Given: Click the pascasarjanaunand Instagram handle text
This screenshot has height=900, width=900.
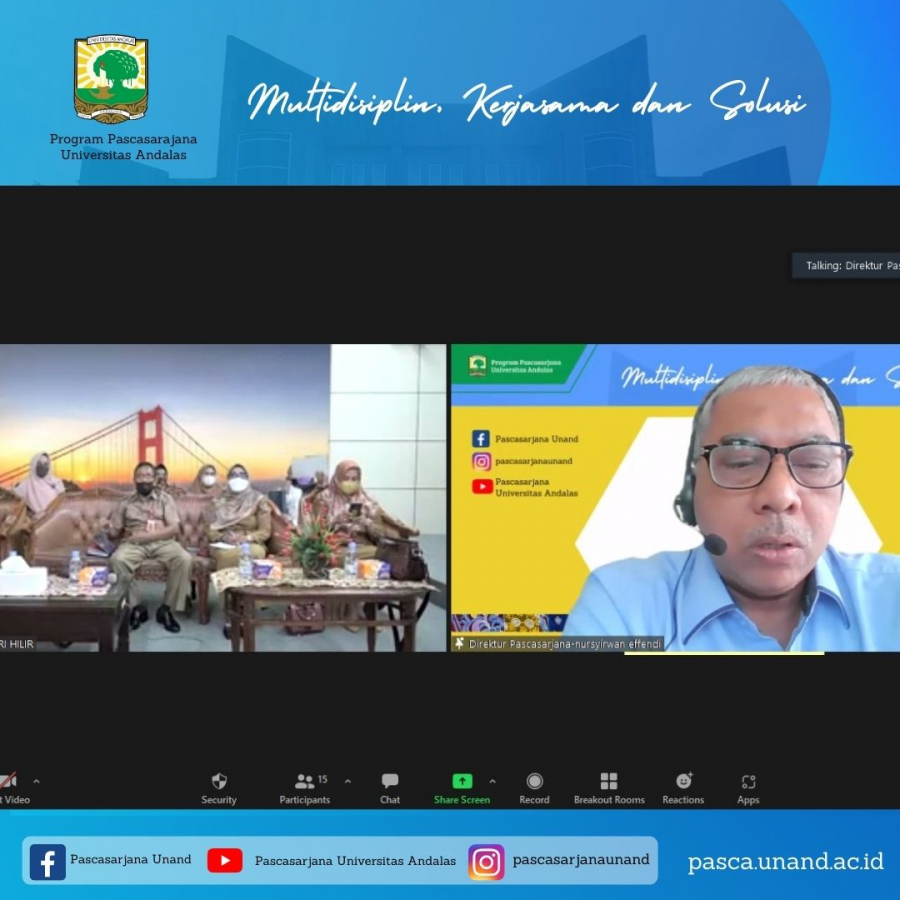Looking at the screenshot, I should click(580, 860).
